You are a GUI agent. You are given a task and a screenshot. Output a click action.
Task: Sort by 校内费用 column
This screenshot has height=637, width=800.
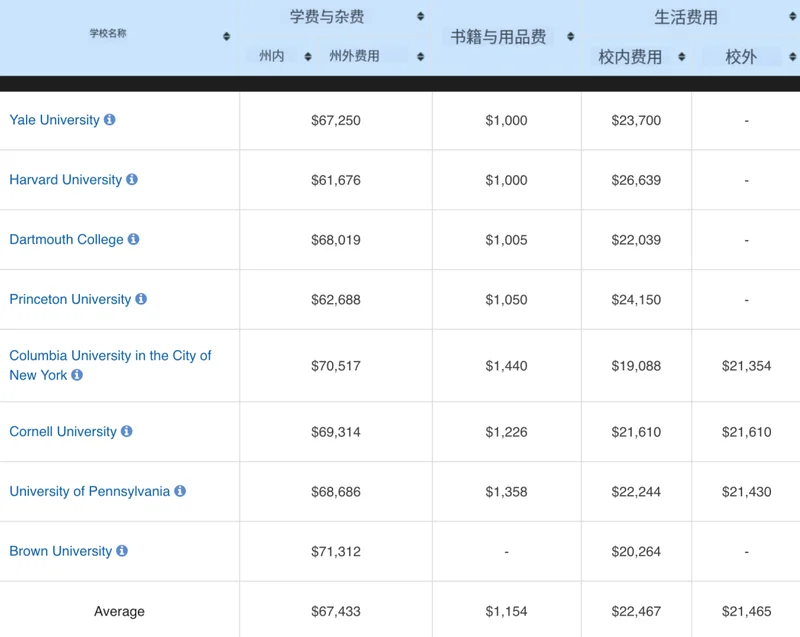681,57
